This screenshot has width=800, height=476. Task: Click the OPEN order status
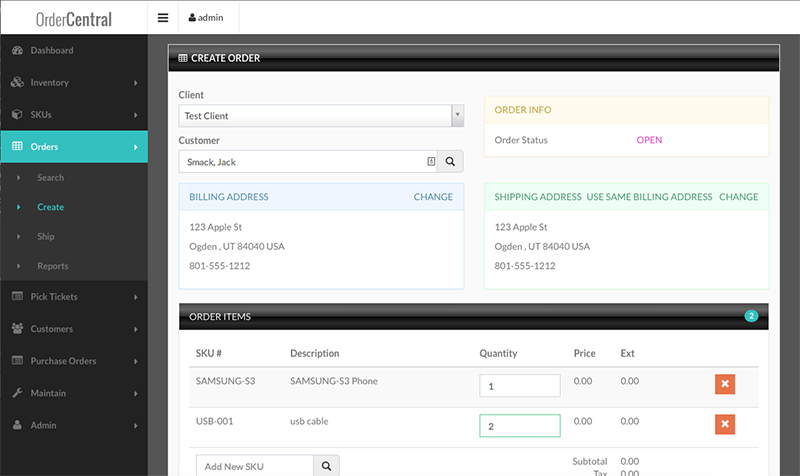[x=649, y=140]
